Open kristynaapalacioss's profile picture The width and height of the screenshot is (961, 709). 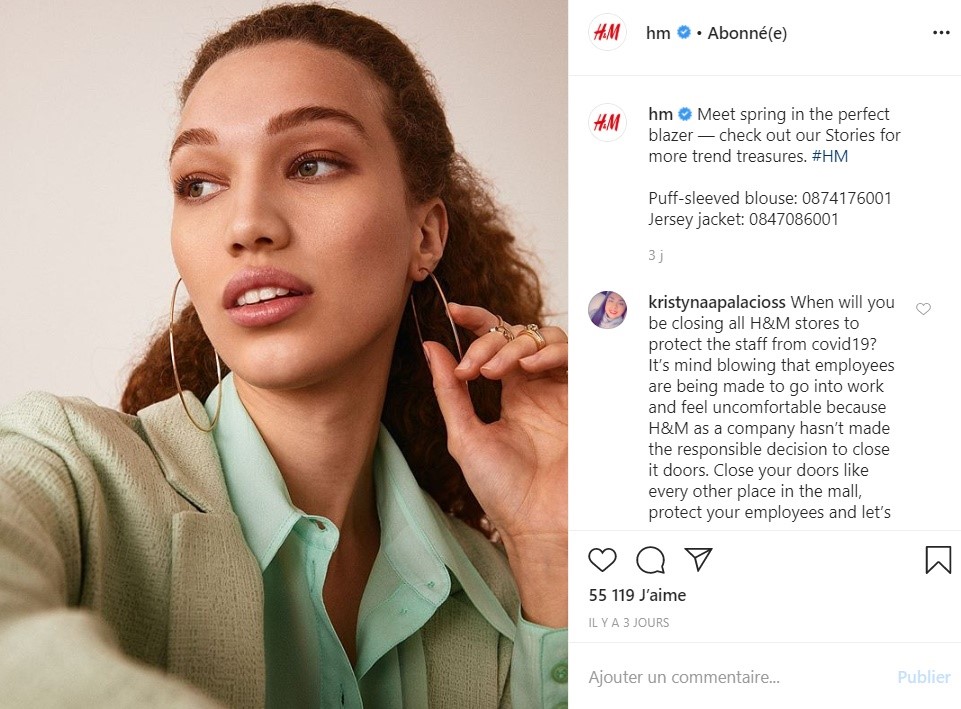[607, 309]
